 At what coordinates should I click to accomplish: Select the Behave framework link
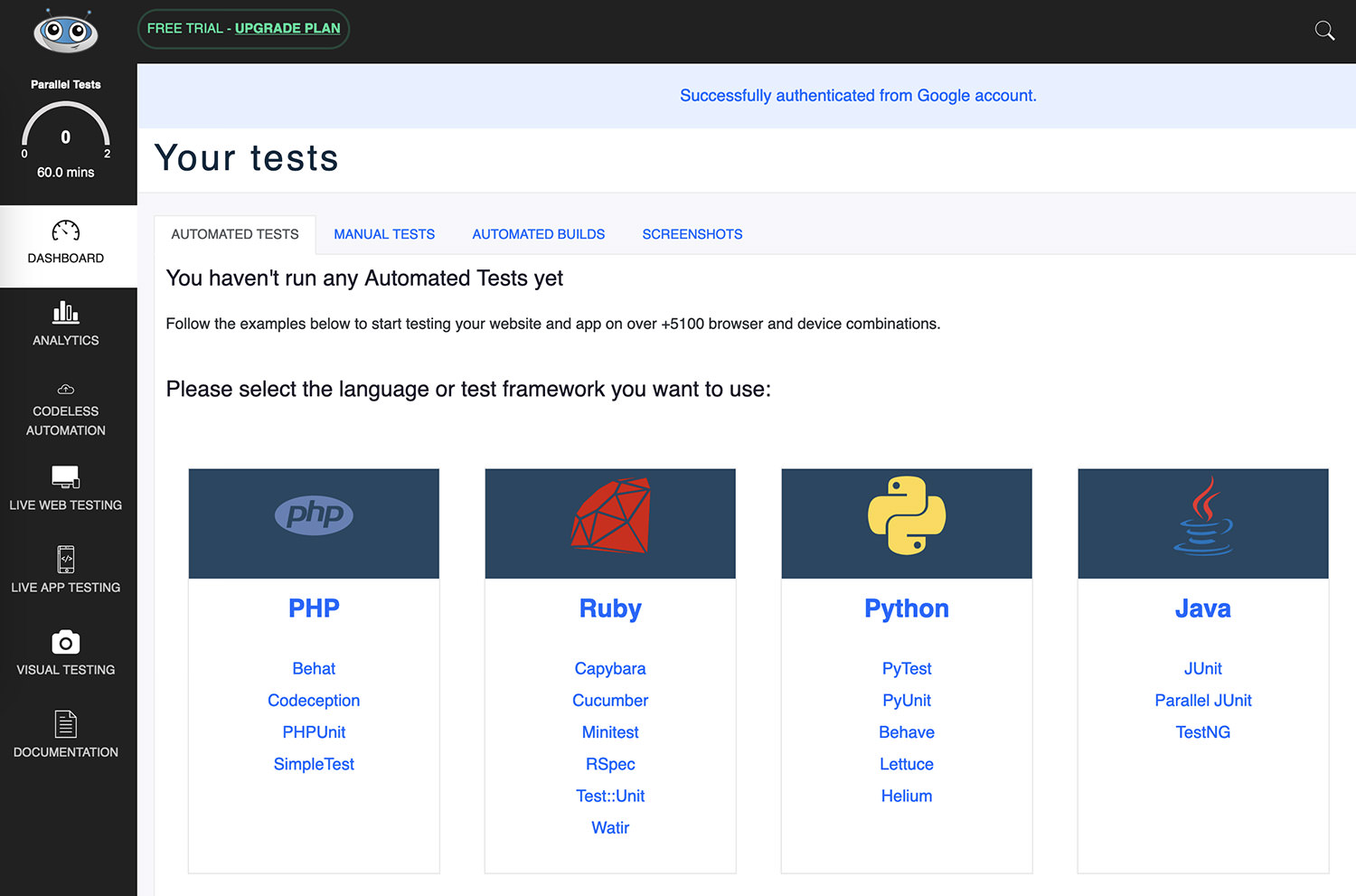click(907, 732)
